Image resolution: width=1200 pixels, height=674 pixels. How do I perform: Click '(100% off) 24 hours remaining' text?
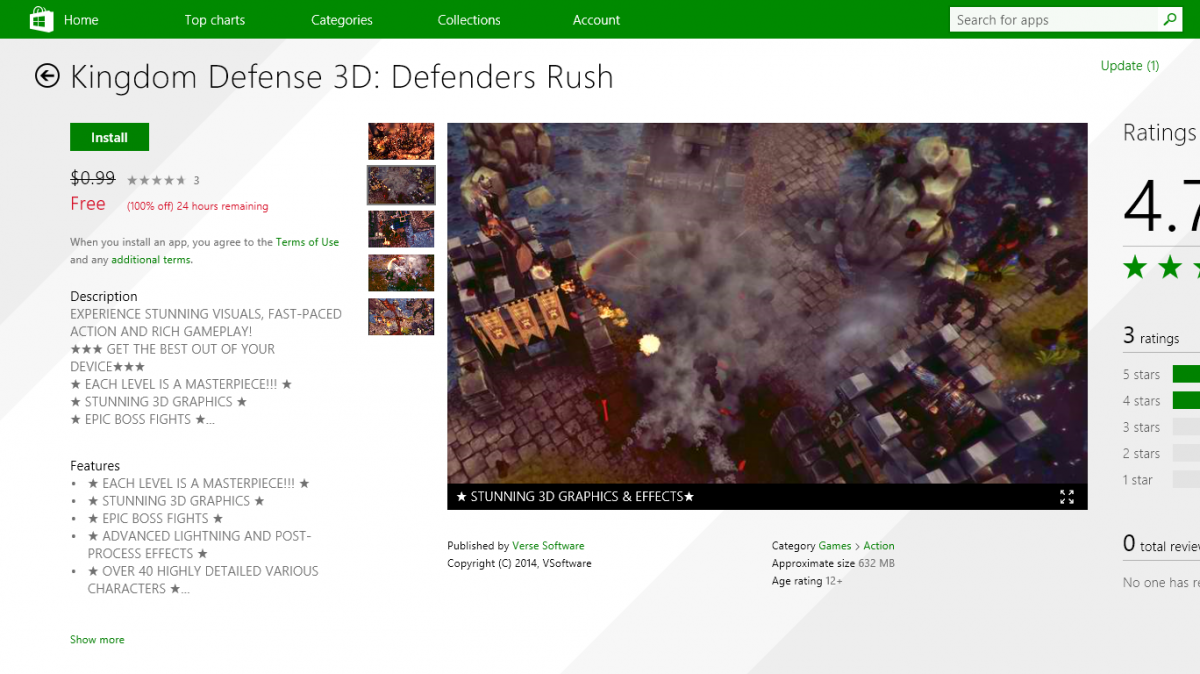[197, 207]
